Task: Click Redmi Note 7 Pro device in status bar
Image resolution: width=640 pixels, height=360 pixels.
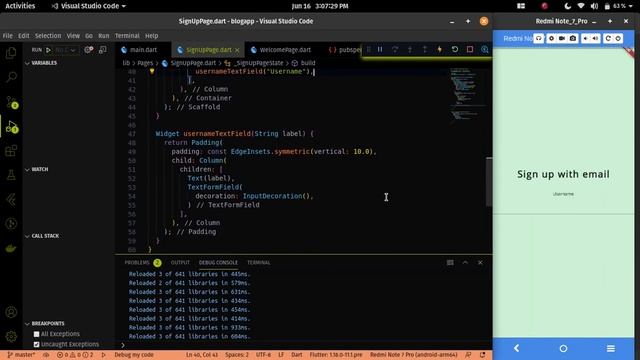Action: coord(413,355)
